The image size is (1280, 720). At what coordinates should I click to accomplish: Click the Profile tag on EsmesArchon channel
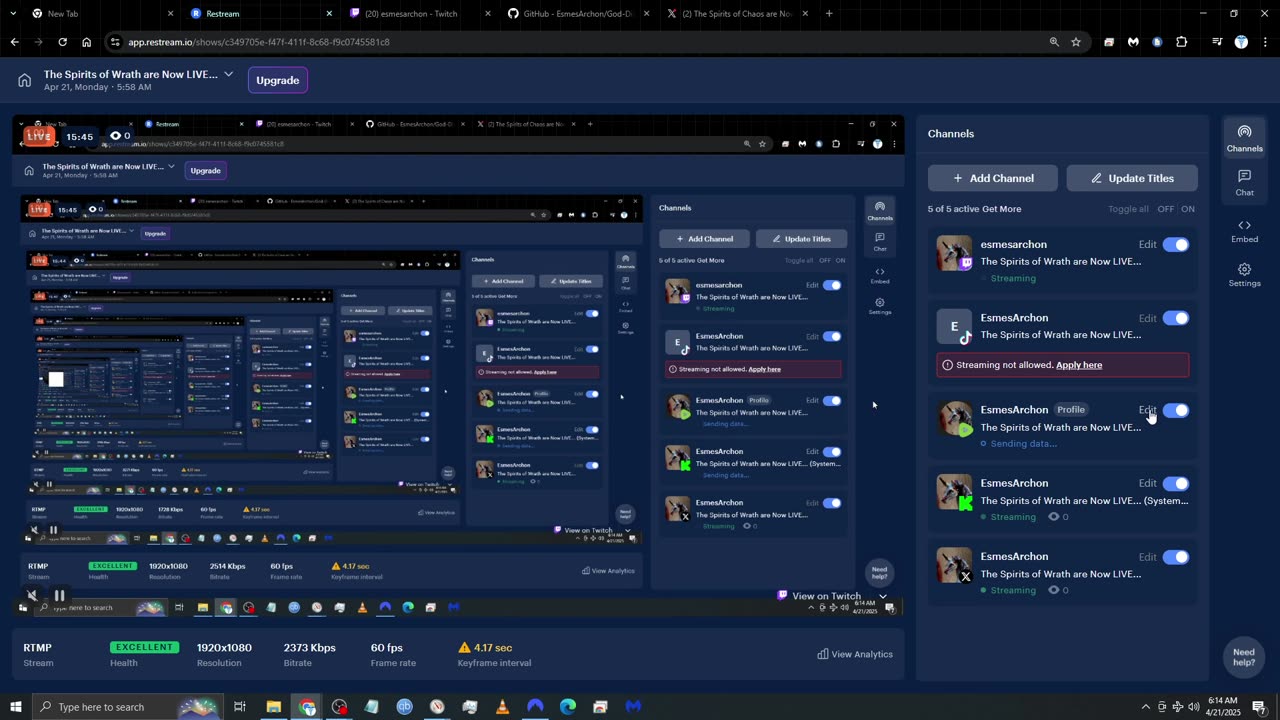click(1071, 410)
